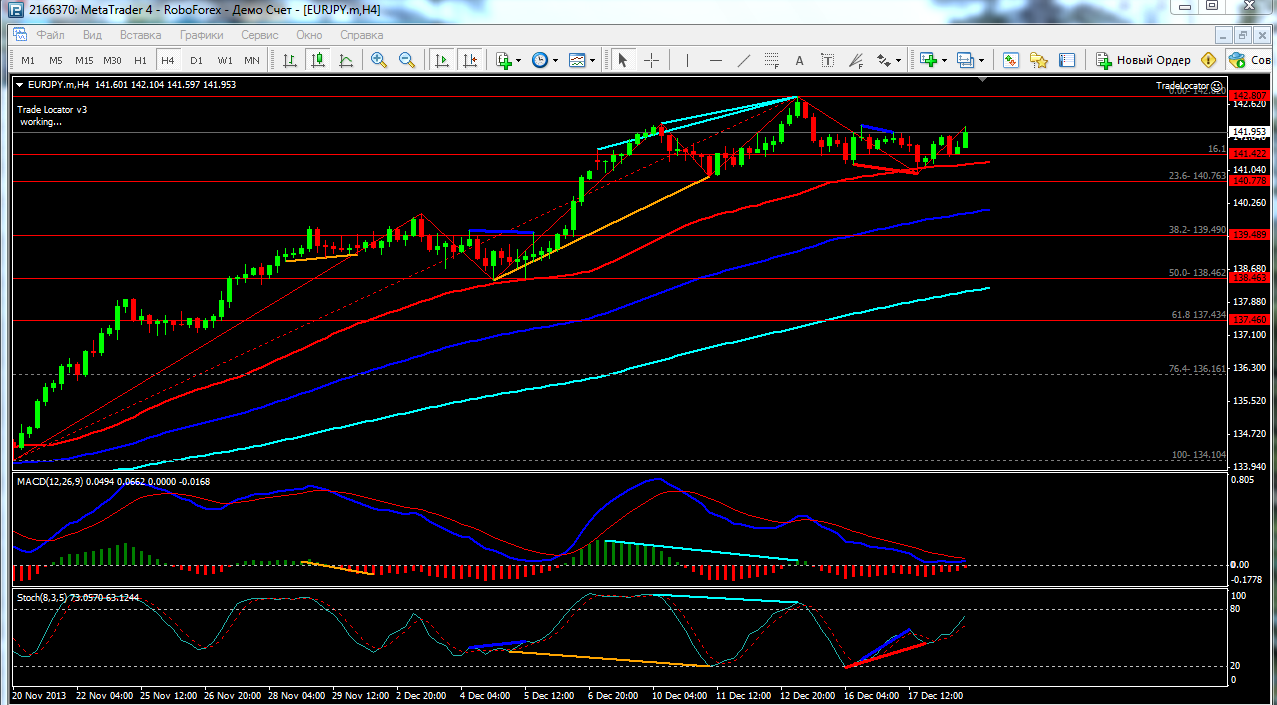Screen dimensions: 1277x705
Task: Toggle the chart auto scroll button
Action: 442,60
